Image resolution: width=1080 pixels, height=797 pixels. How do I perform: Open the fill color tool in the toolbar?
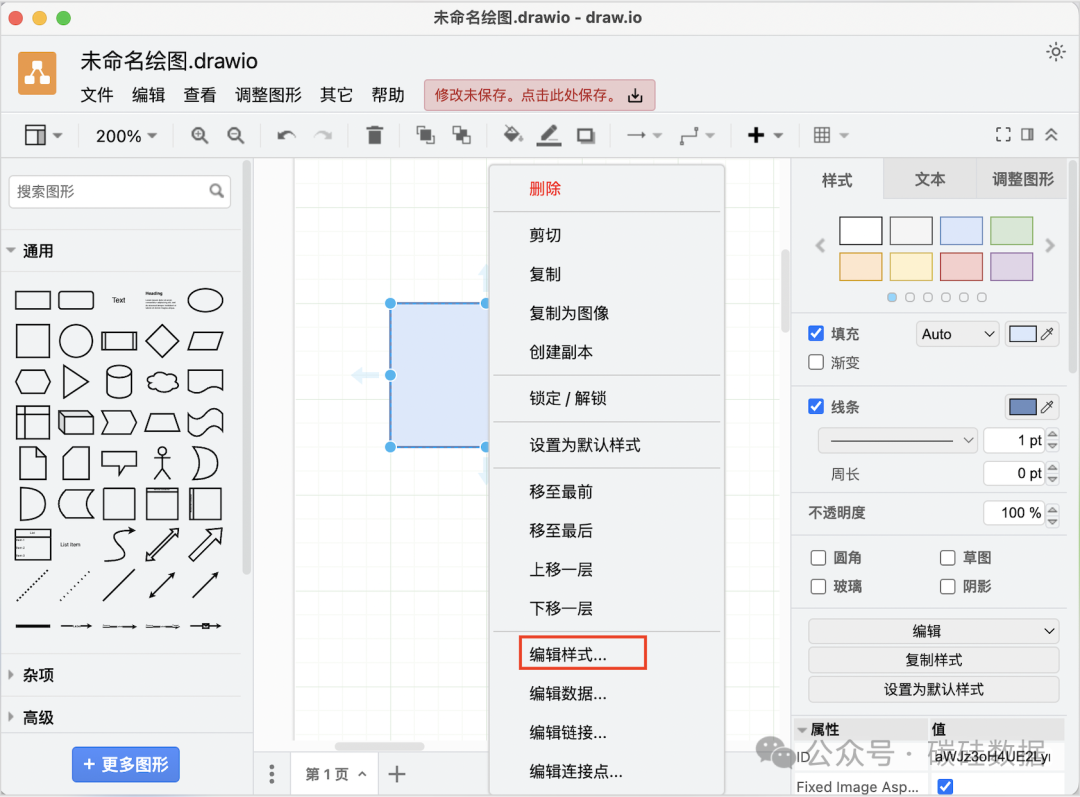point(512,135)
